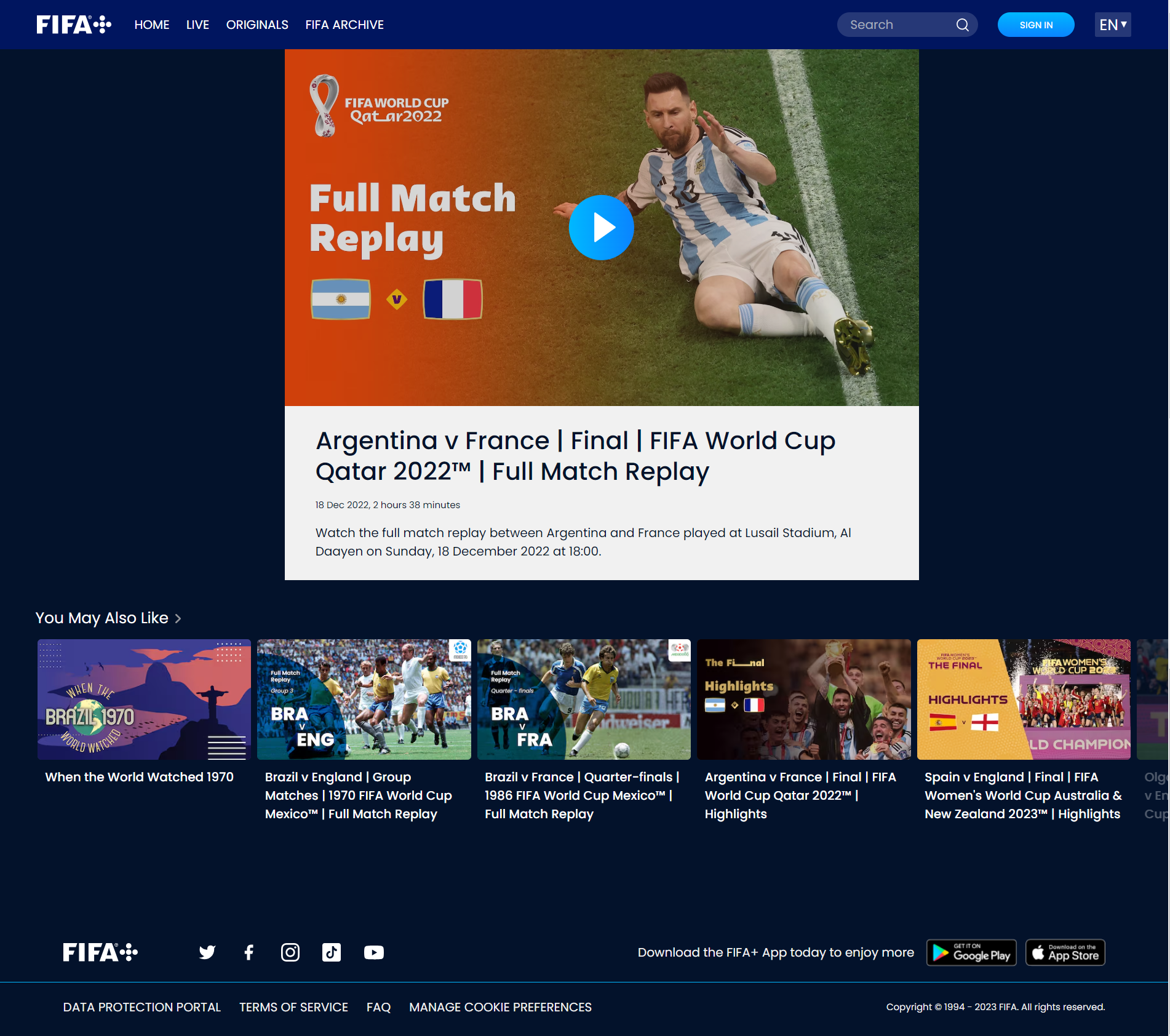
Task: Open the Terms of Service link
Action: click(x=293, y=1007)
